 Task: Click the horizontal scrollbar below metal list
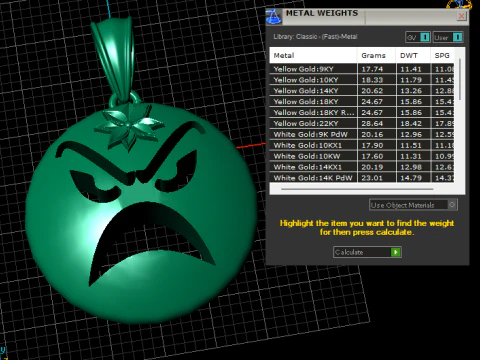pyautogui.click(x=357, y=189)
